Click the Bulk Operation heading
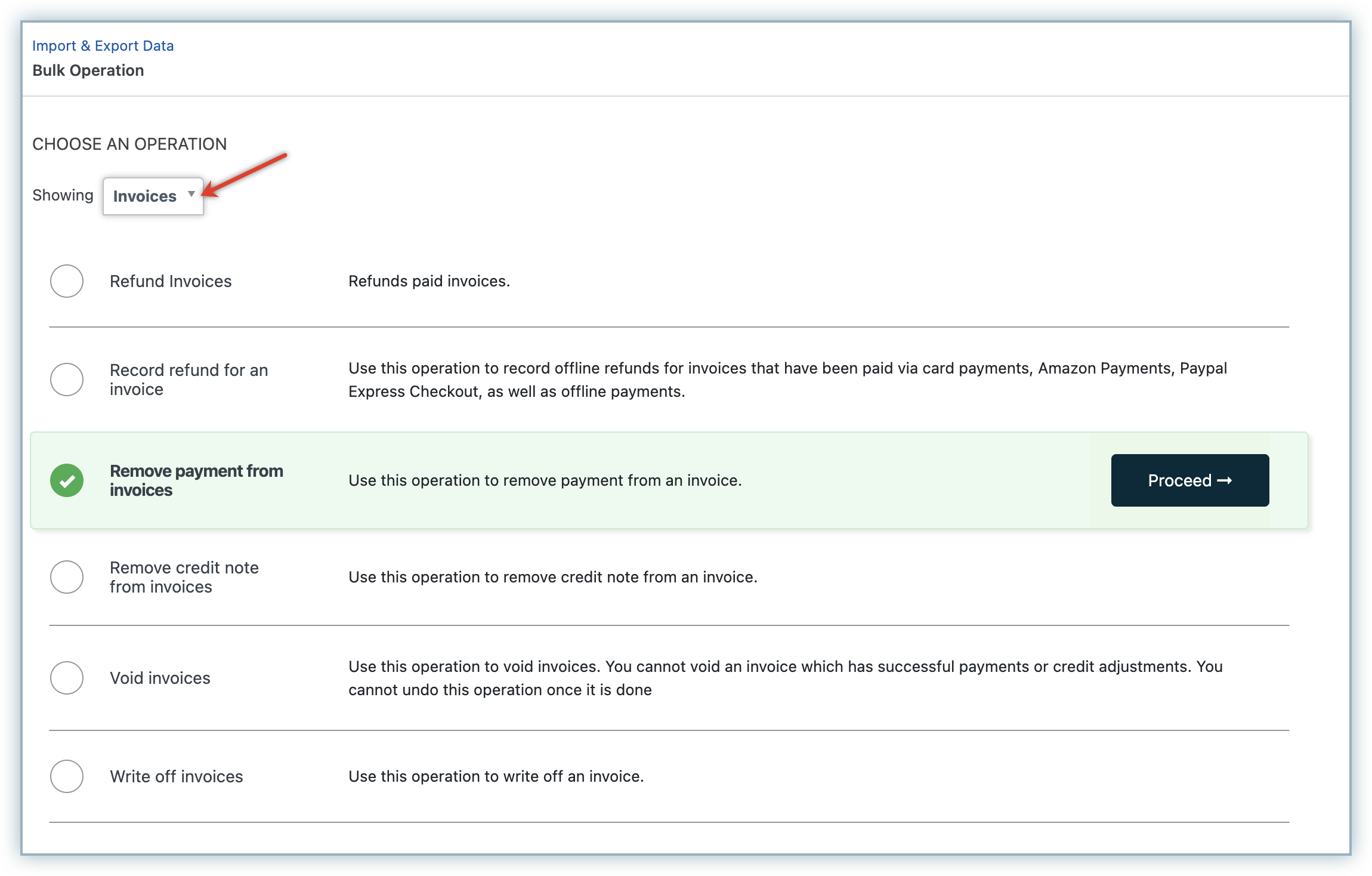Image resolution: width=1372 pixels, height=876 pixels. pos(88,70)
